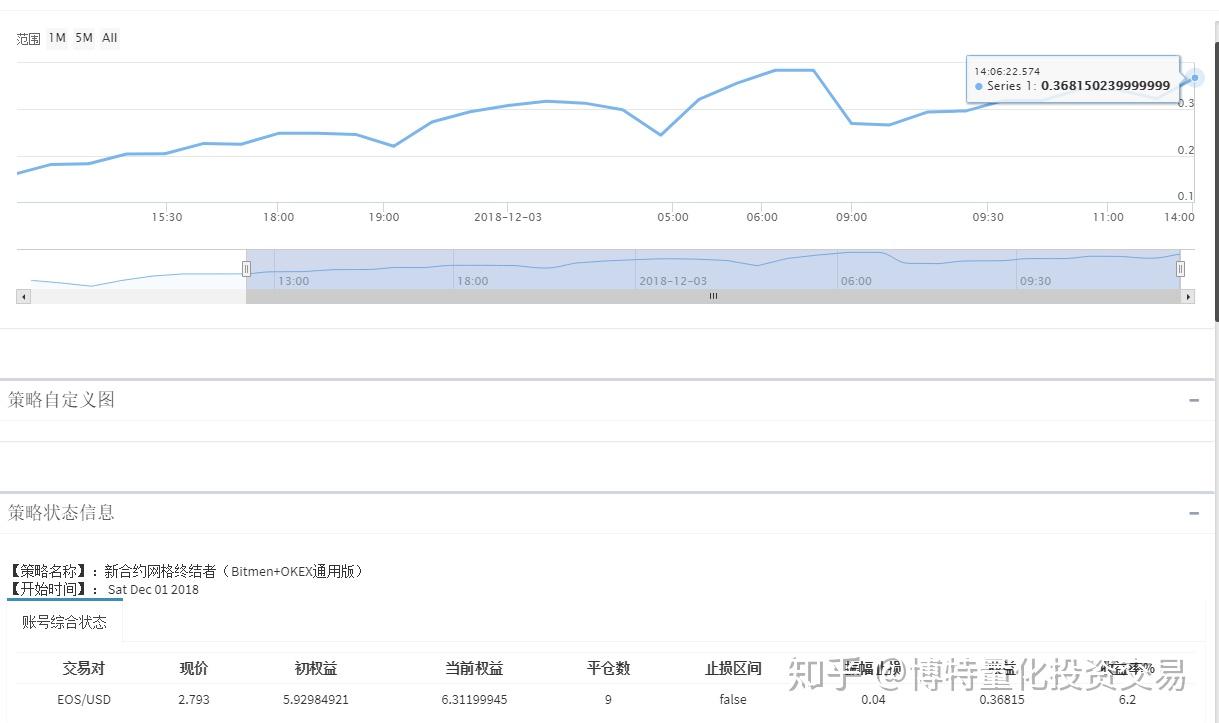Click the 平仓数 column header
Image resolution: width=1219 pixels, height=723 pixels.
(x=608, y=668)
